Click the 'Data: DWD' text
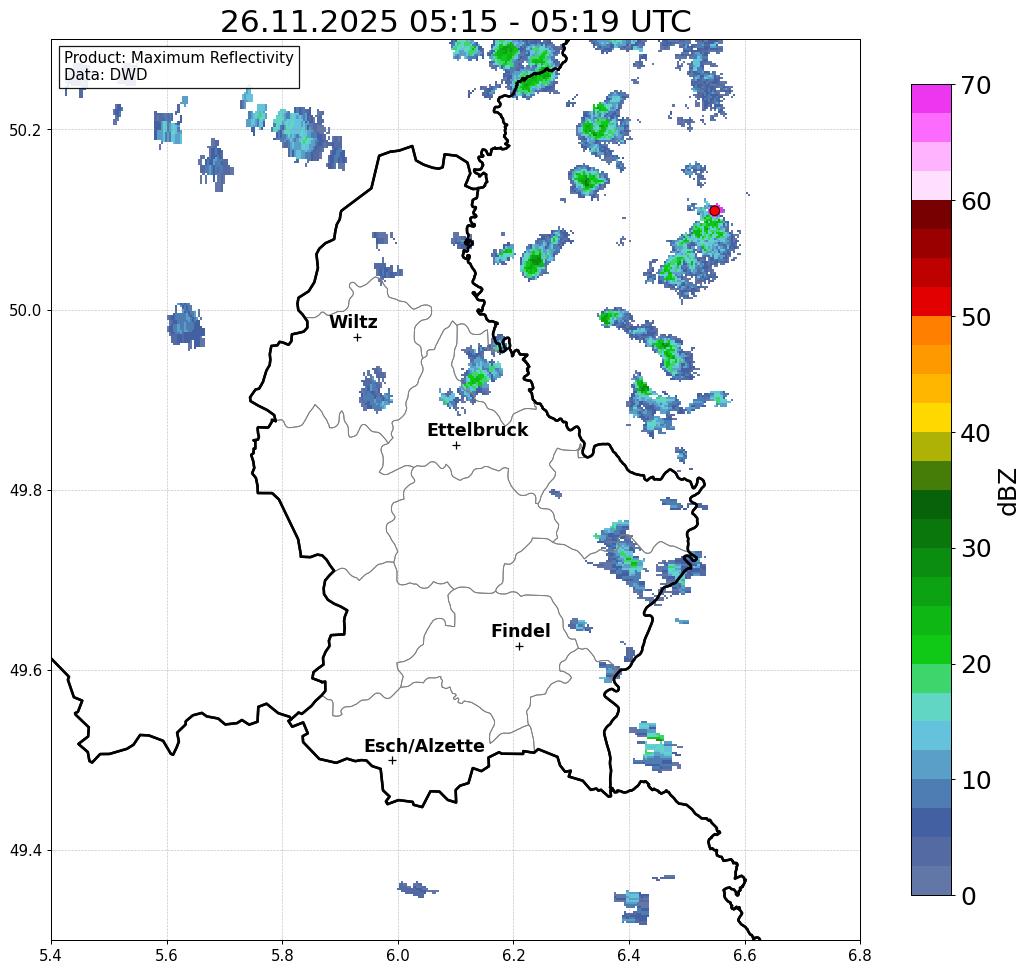Screen dimensions: 1029x973 (106, 75)
